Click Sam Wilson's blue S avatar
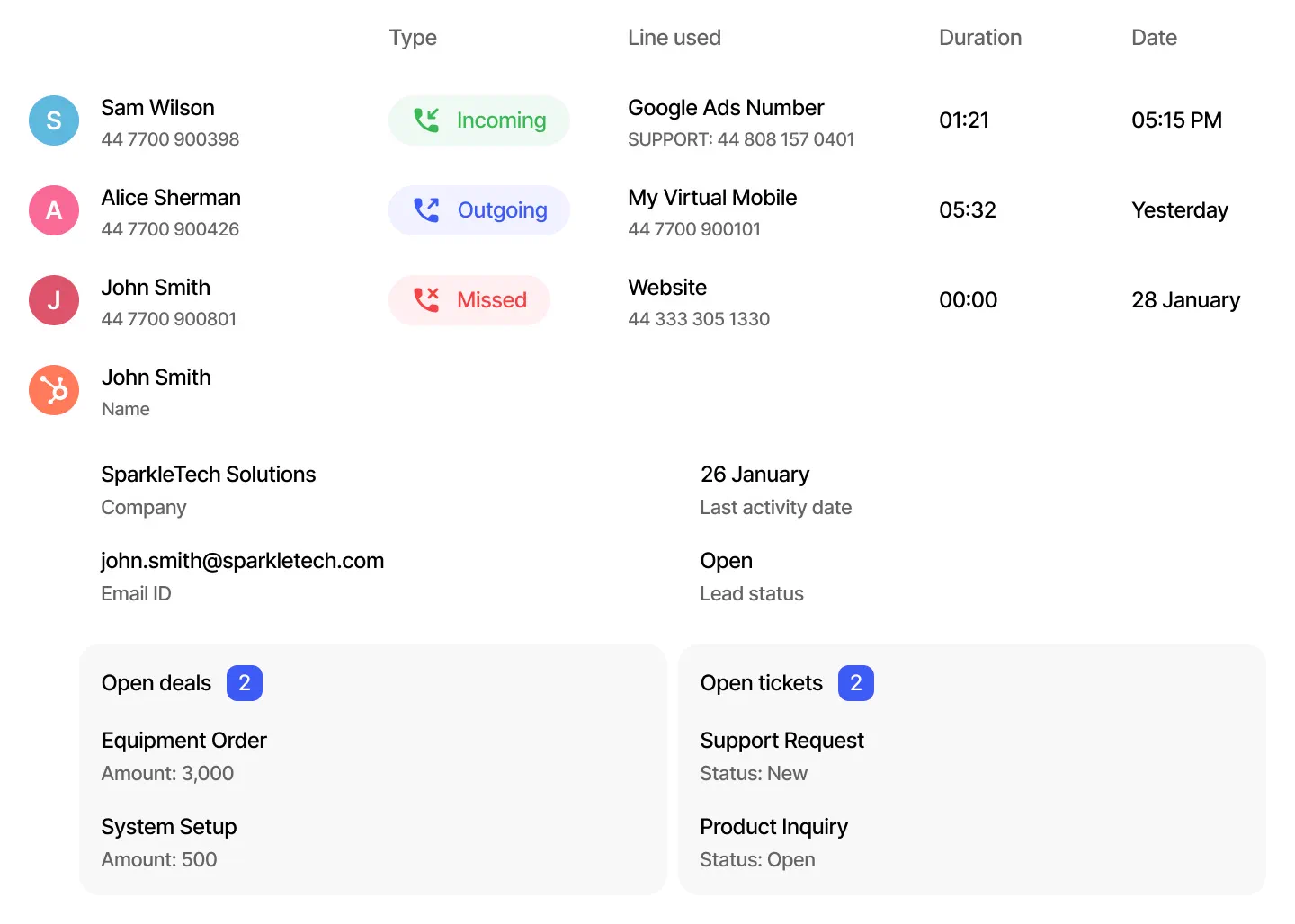This screenshot has height=924, width=1295. pyautogui.click(x=54, y=120)
